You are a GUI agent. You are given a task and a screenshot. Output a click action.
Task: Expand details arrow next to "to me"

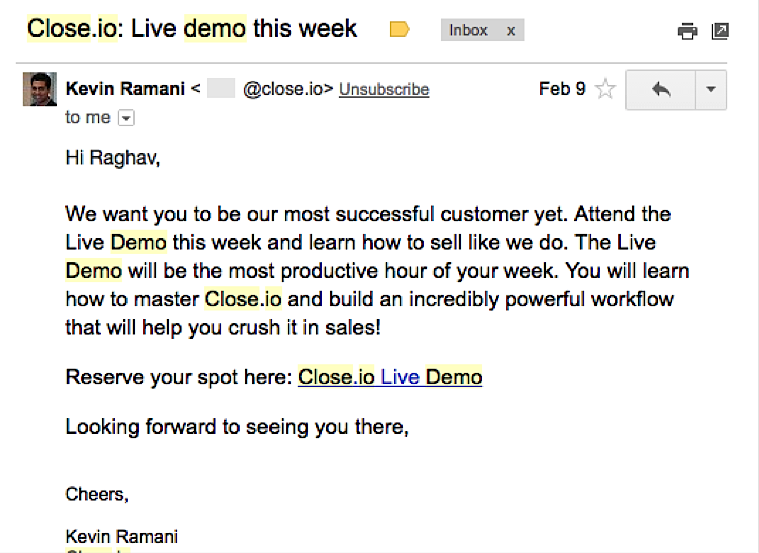[x=126, y=118]
